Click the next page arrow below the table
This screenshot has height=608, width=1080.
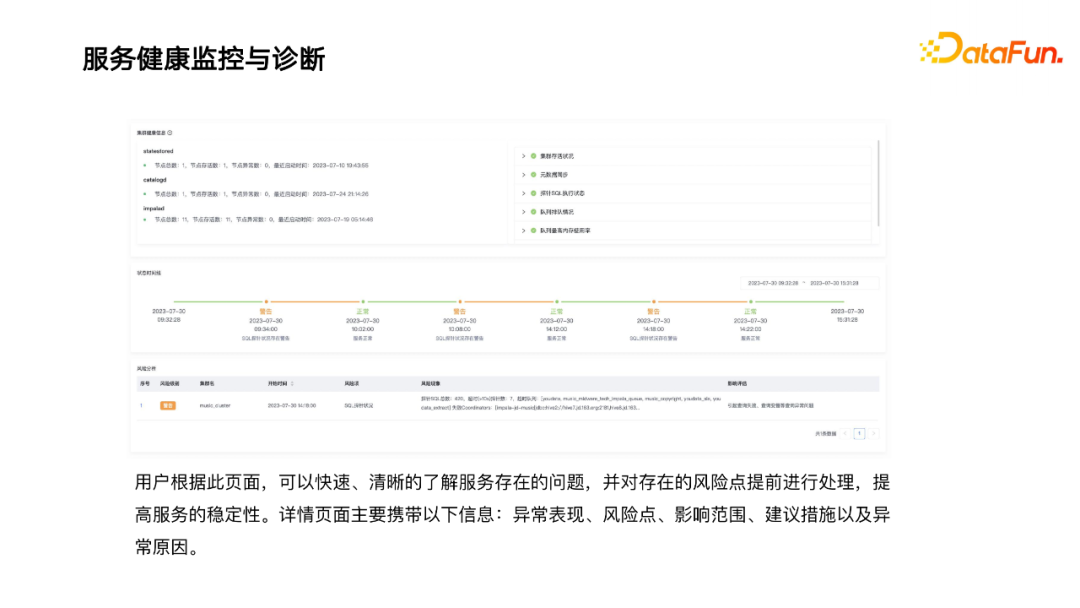pos(872,433)
